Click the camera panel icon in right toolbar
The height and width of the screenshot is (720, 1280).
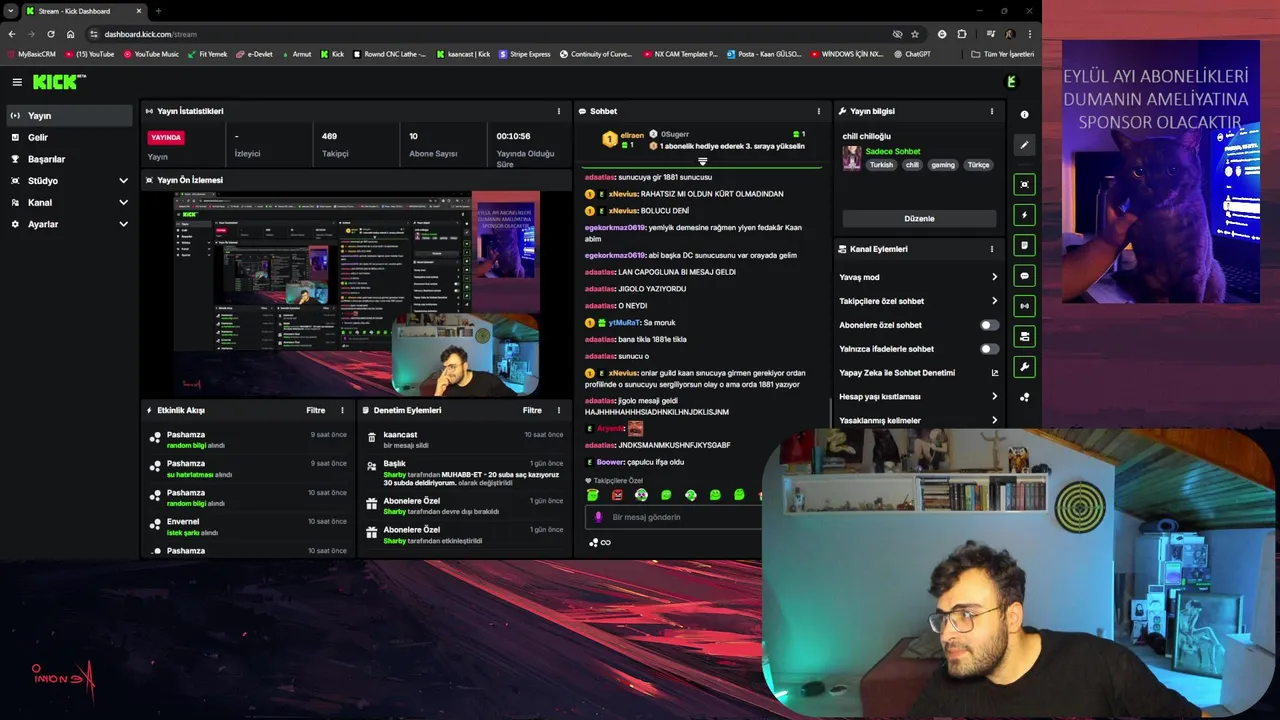coord(1024,336)
